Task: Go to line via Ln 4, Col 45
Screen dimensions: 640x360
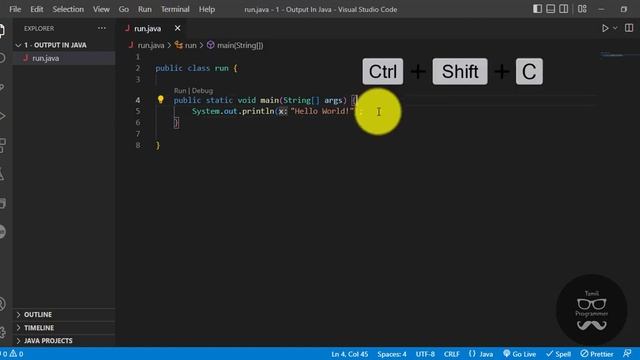Action: (349, 354)
